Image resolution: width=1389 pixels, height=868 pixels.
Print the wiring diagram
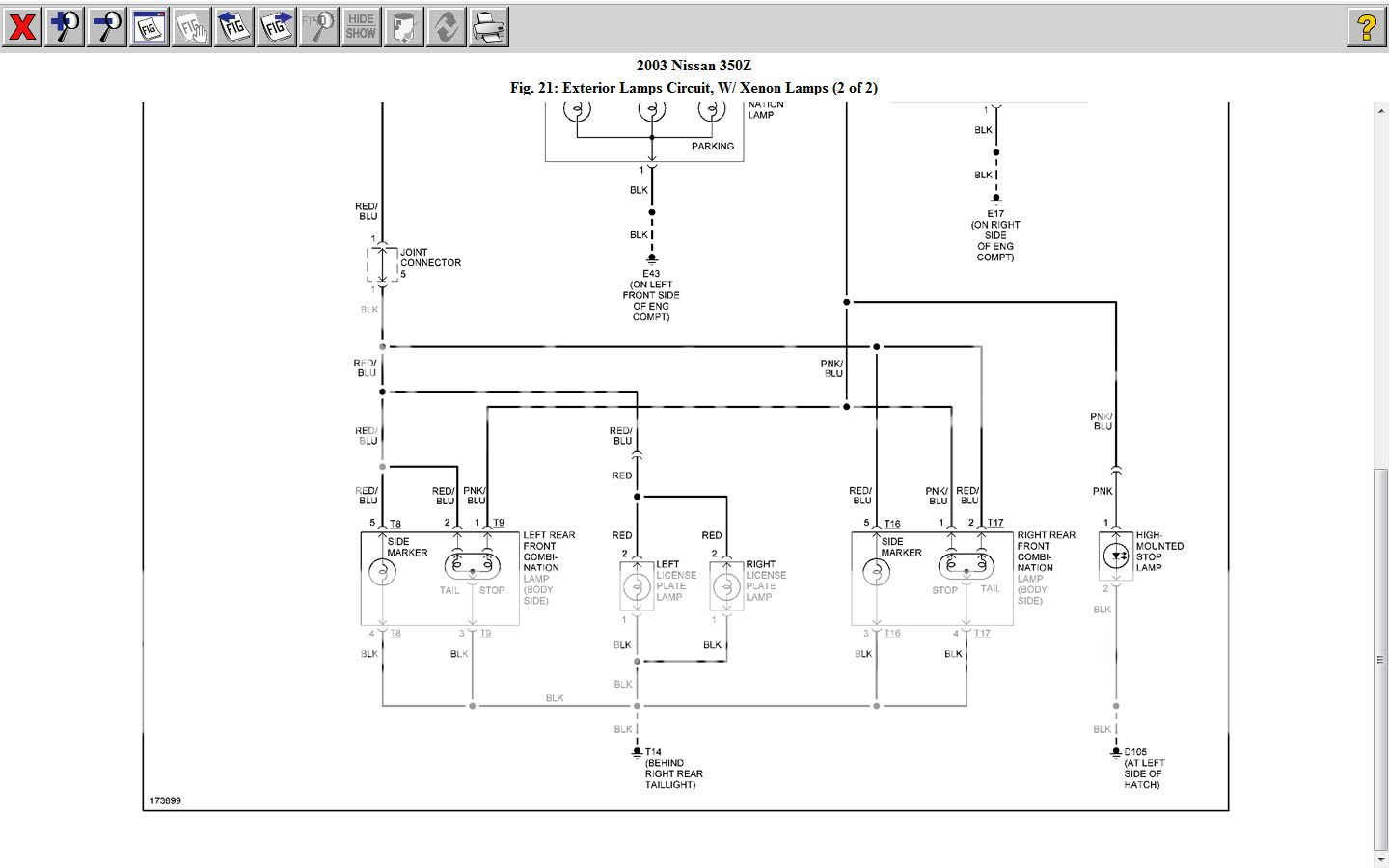pyautogui.click(x=489, y=26)
